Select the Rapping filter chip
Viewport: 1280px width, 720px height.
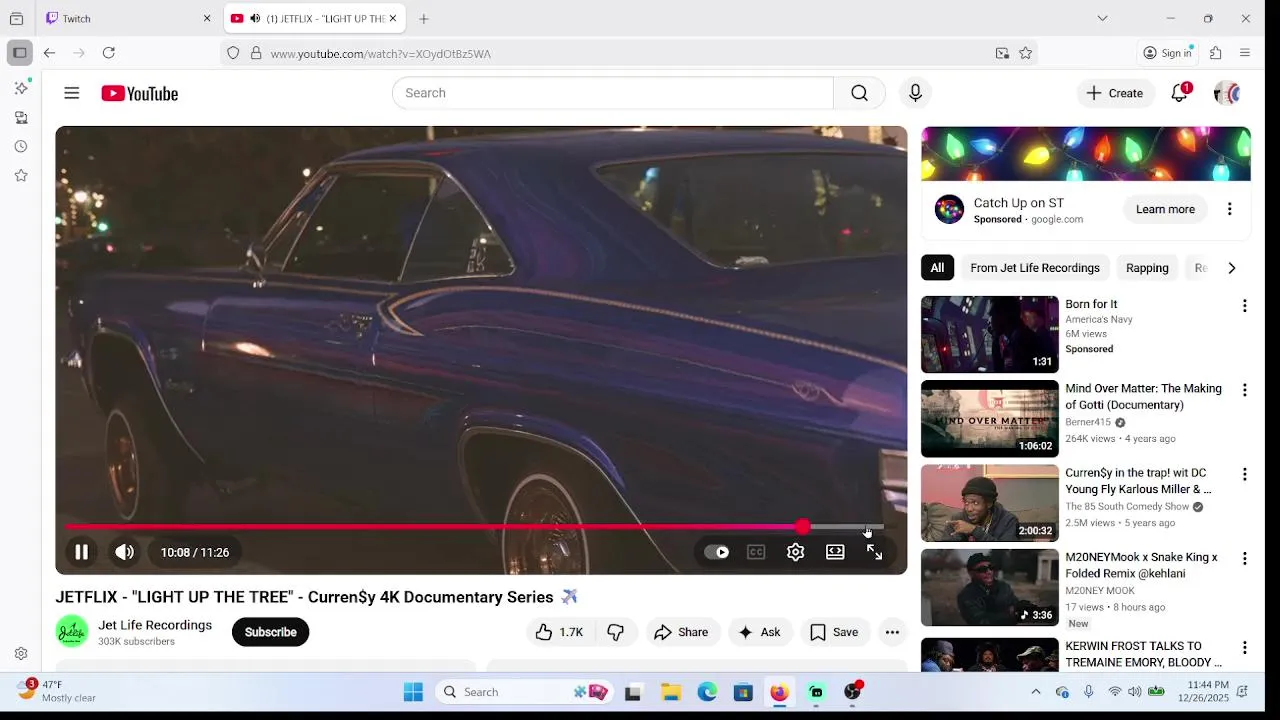click(x=1147, y=268)
